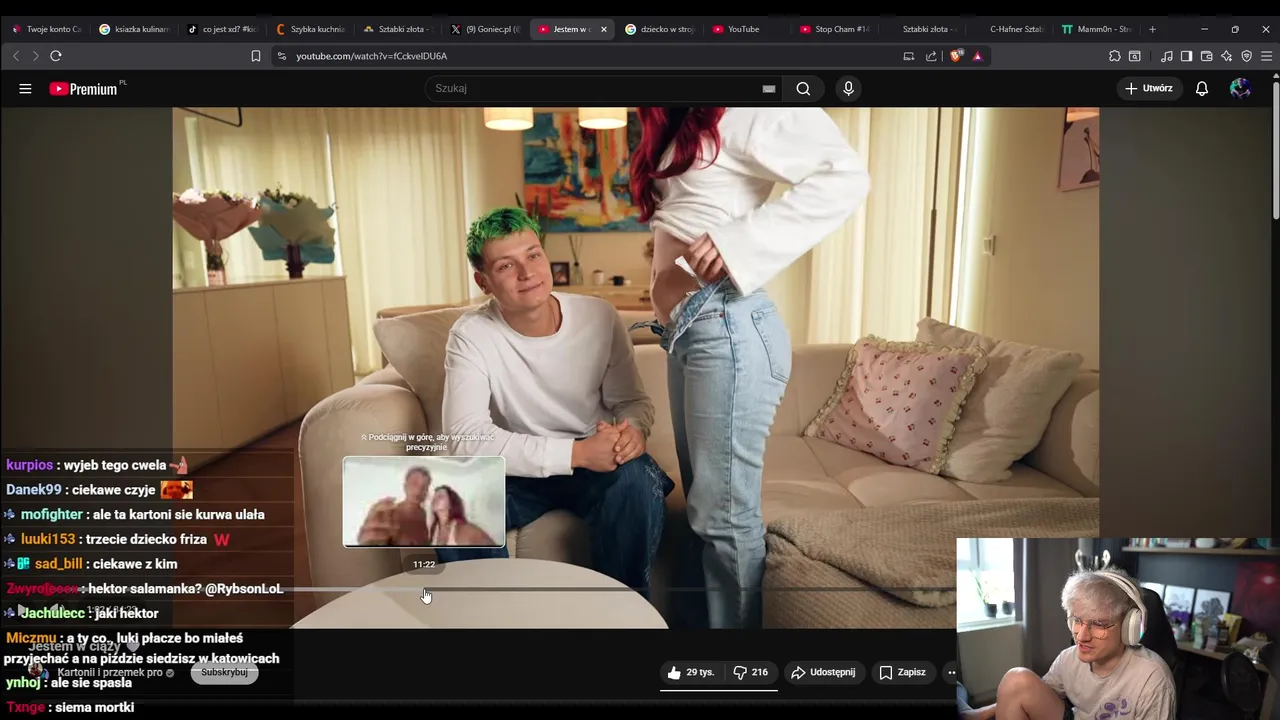Click the address bar URL field
Image resolution: width=1280 pixels, height=720 pixels.
tap(590, 56)
